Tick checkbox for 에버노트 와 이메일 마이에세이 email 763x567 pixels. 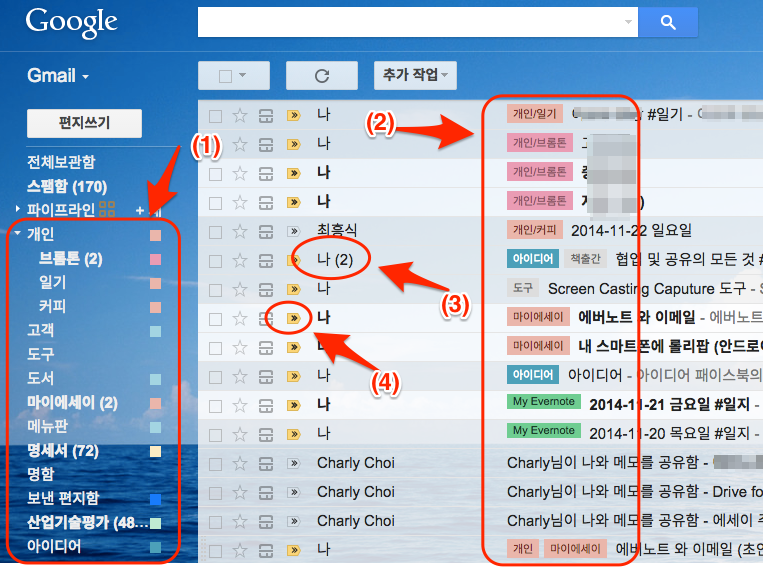click(x=216, y=319)
